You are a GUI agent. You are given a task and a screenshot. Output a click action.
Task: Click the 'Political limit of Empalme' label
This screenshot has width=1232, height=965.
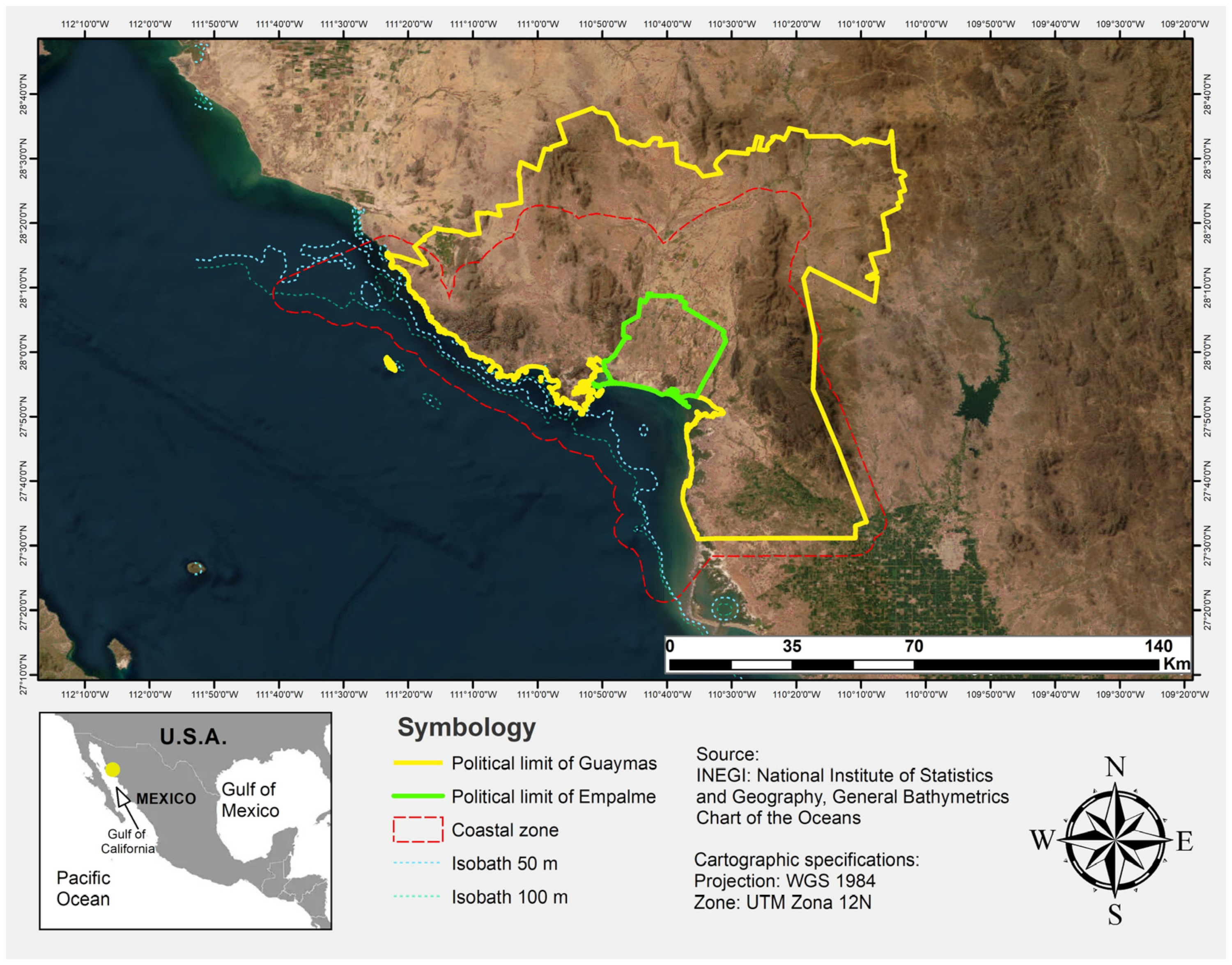(x=553, y=797)
